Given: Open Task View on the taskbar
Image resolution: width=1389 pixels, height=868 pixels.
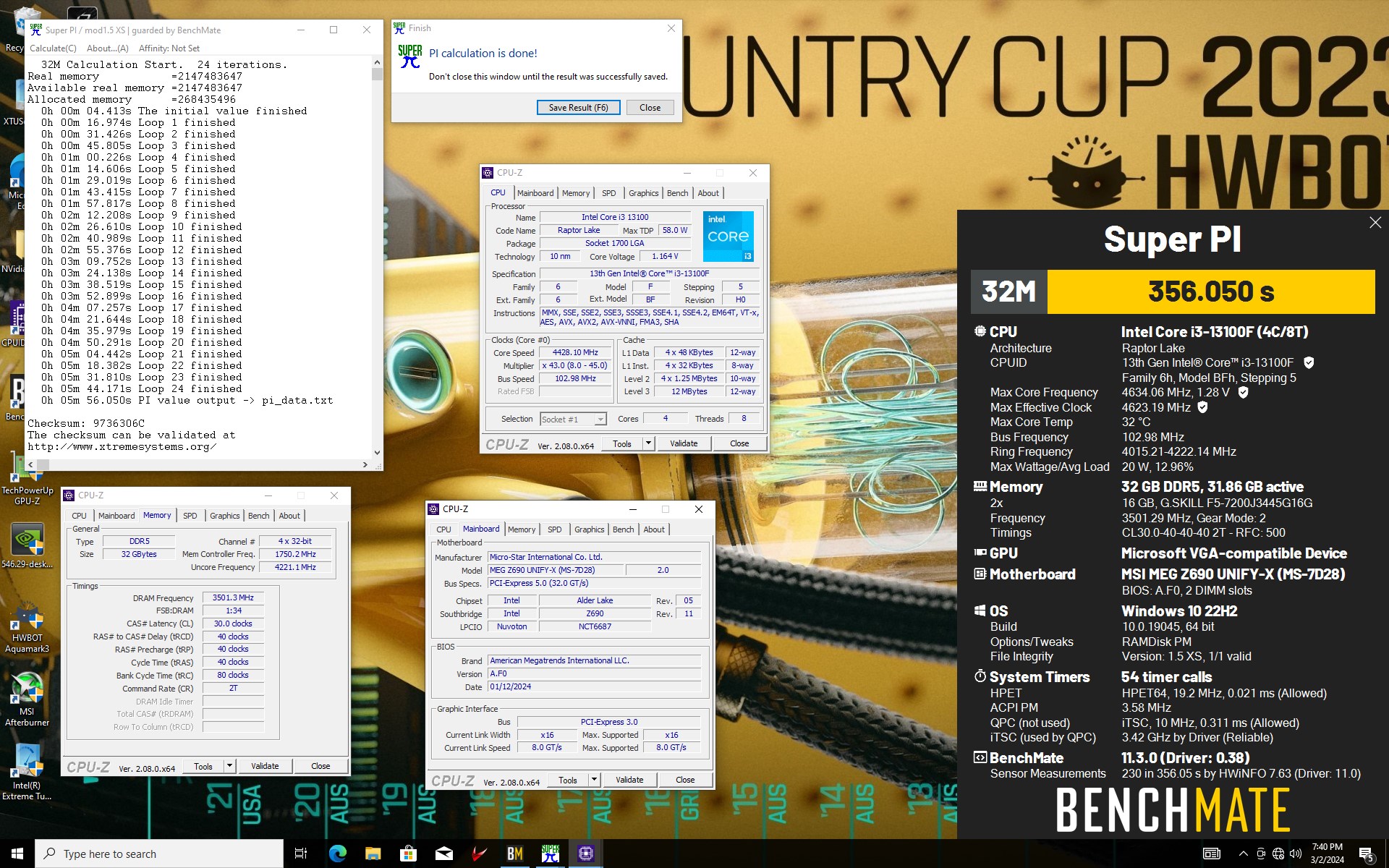Looking at the screenshot, I should click(x=301, y=854).
